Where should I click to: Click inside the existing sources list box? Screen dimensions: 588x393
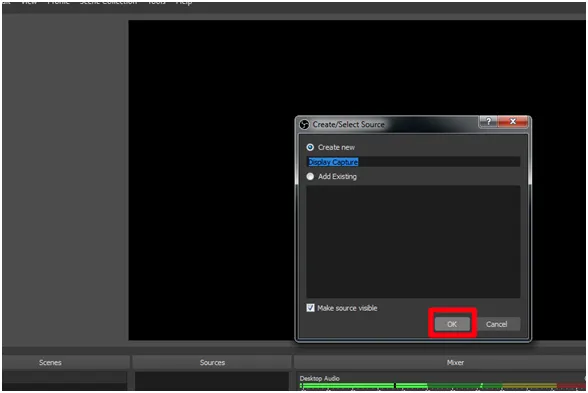click(x=413, y=242)
